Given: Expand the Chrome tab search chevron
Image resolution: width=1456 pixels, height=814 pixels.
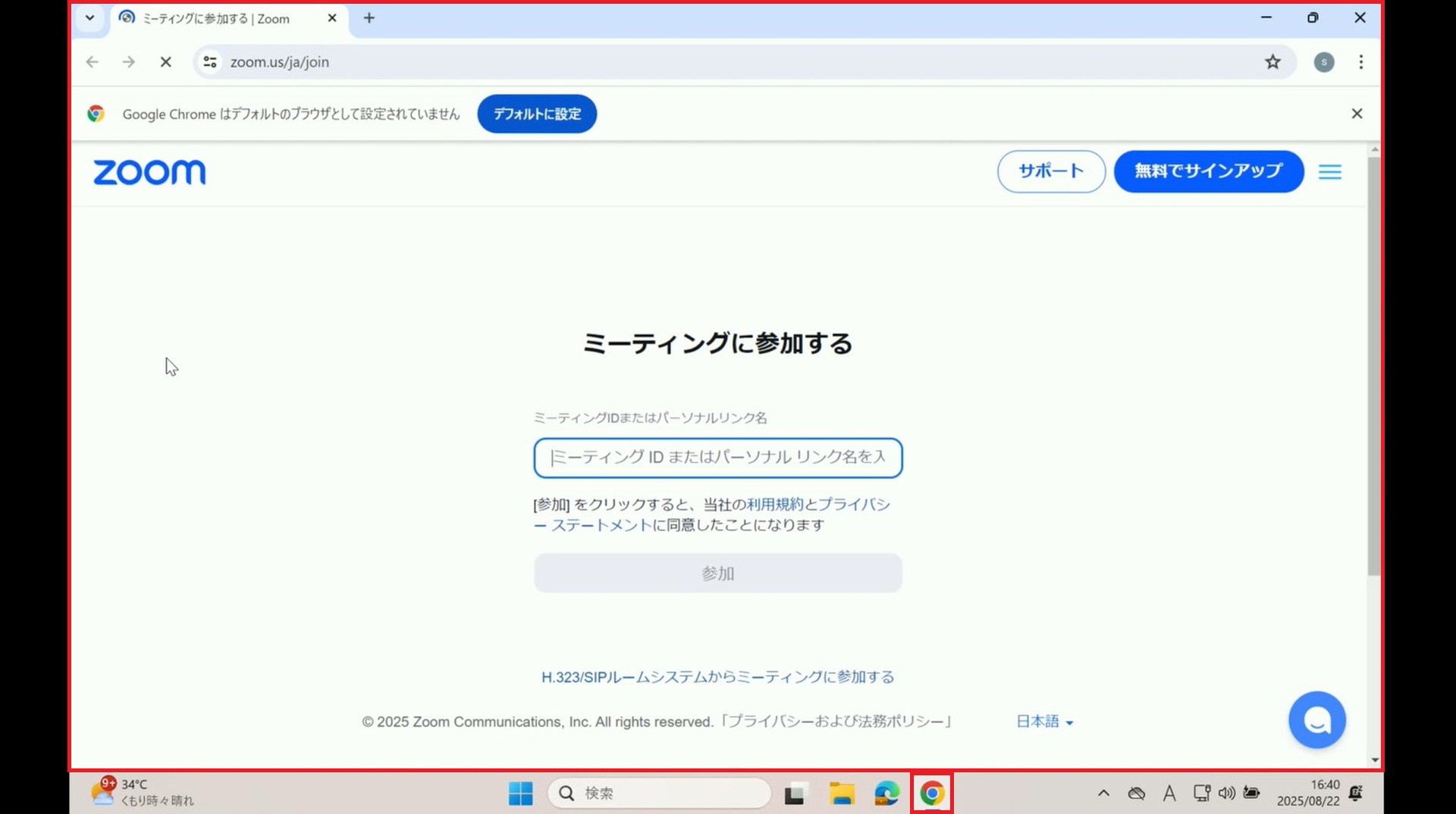Looking at the screenshot, I should tap(89, 17).
